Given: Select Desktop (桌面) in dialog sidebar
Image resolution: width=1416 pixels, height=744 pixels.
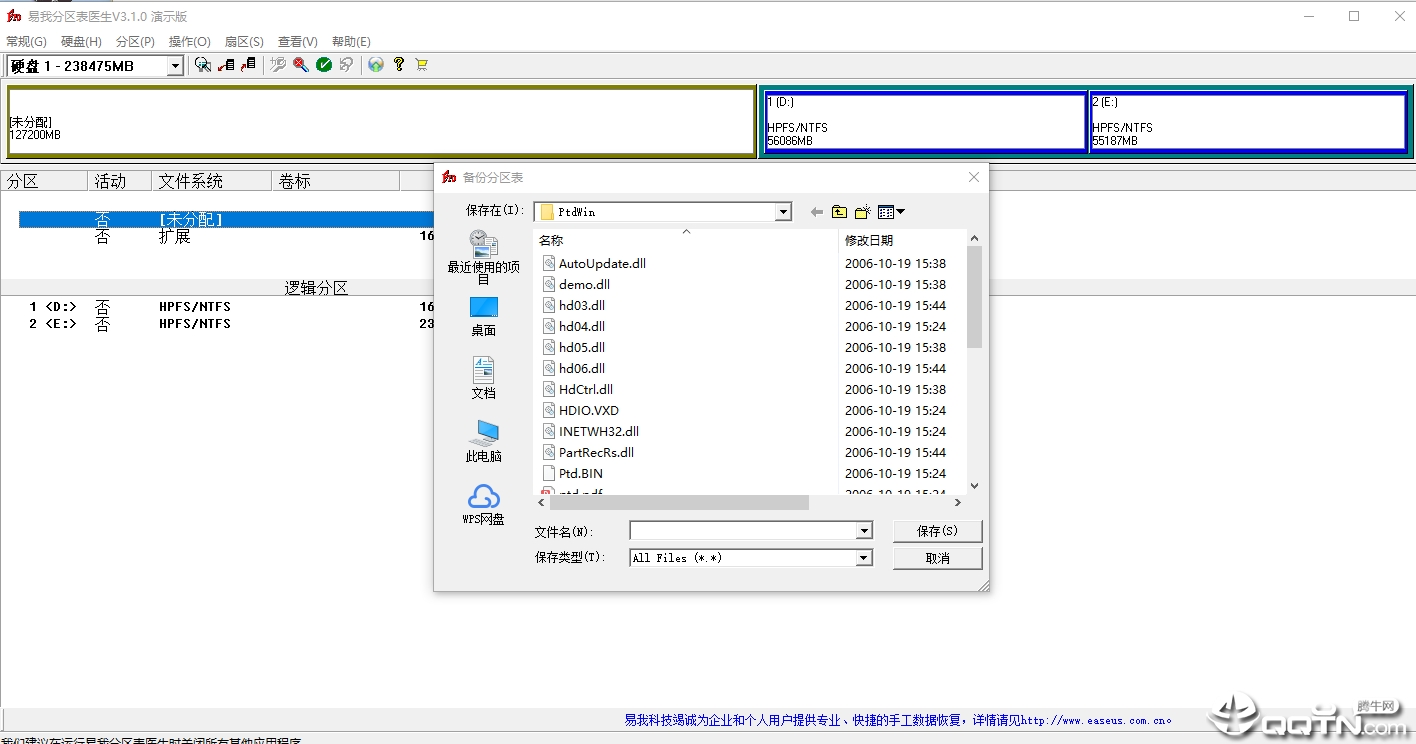Looking at the screenshot, I should click(x=484, y=317).
